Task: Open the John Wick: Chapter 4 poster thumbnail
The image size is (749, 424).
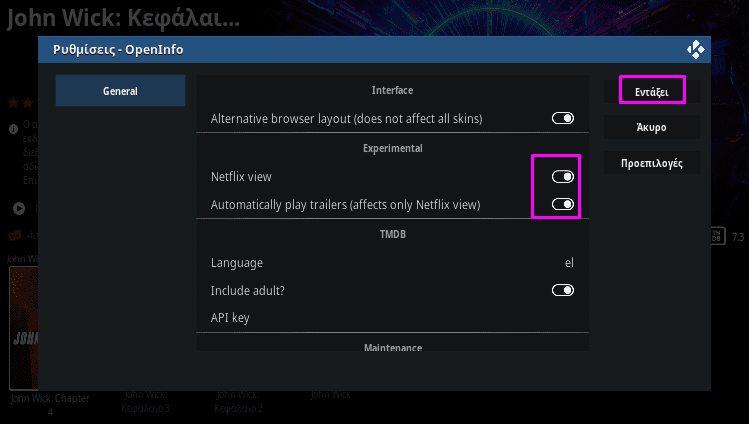Action: click(x=23, y=328)
